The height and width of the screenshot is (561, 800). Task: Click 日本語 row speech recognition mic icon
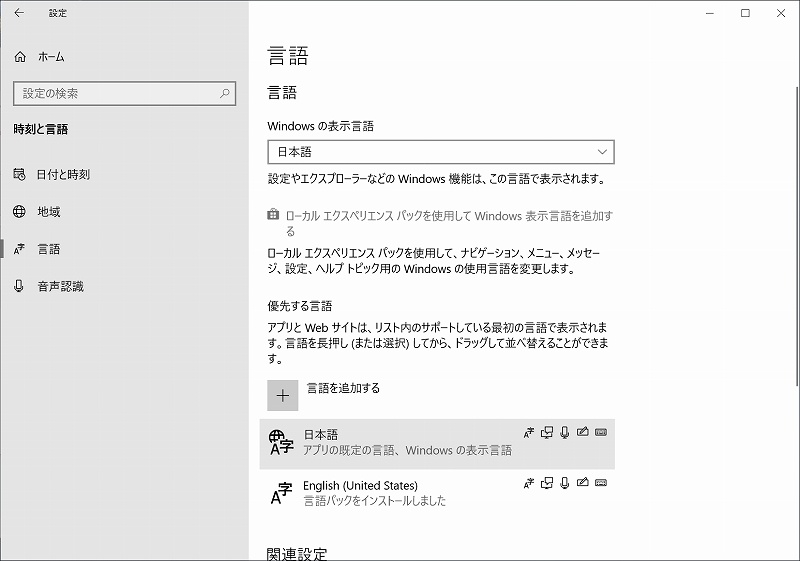[565, 432]
